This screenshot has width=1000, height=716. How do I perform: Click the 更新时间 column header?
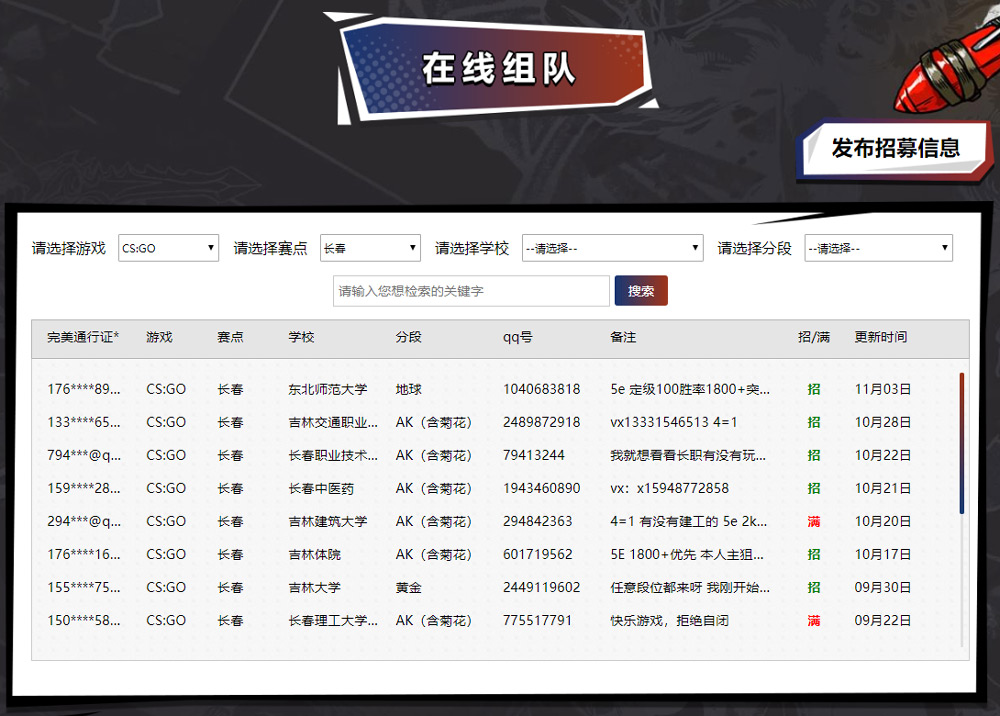(x=880, y=337)
